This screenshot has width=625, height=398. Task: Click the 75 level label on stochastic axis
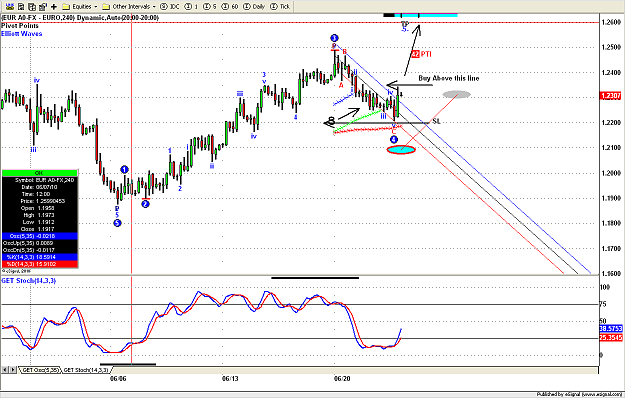pos(603,304)
